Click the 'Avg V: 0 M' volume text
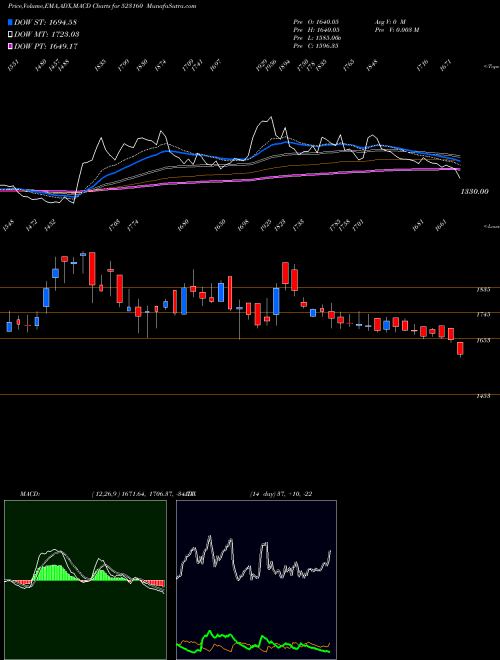Viewport: 500px width, 660px height. click(389, 21)
